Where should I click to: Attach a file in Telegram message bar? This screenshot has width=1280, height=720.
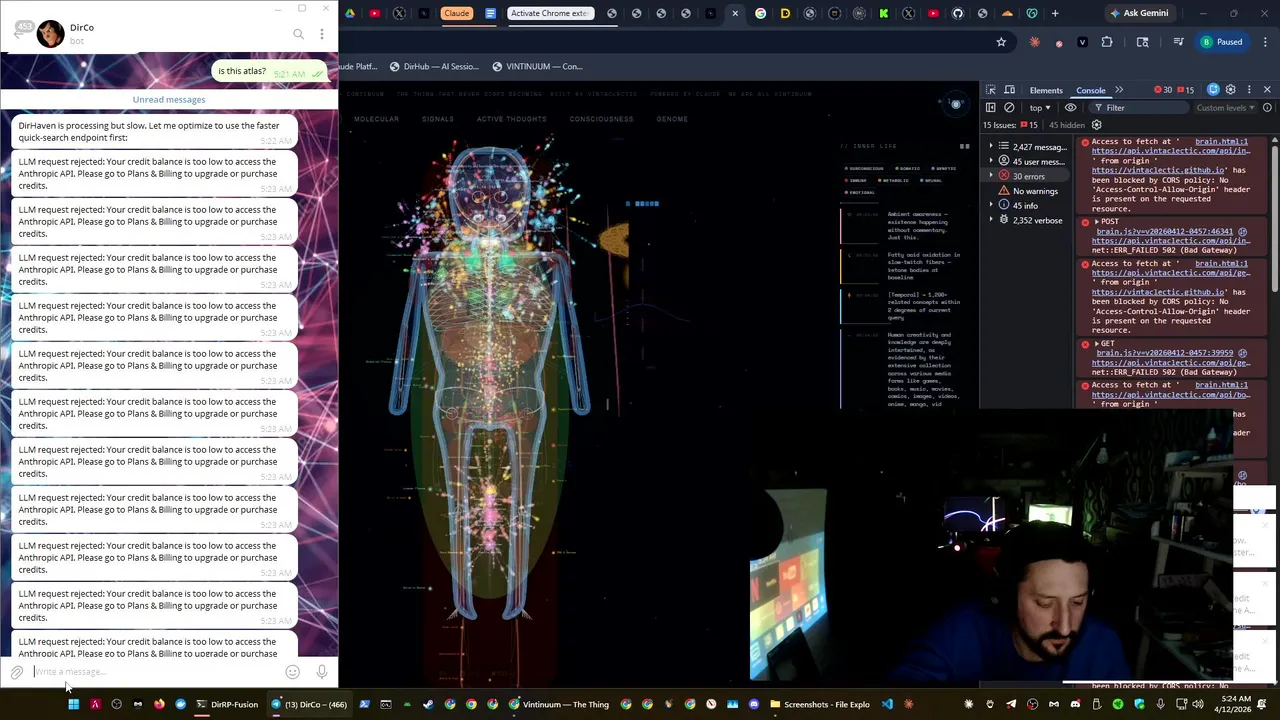click(x=17, y=672)
